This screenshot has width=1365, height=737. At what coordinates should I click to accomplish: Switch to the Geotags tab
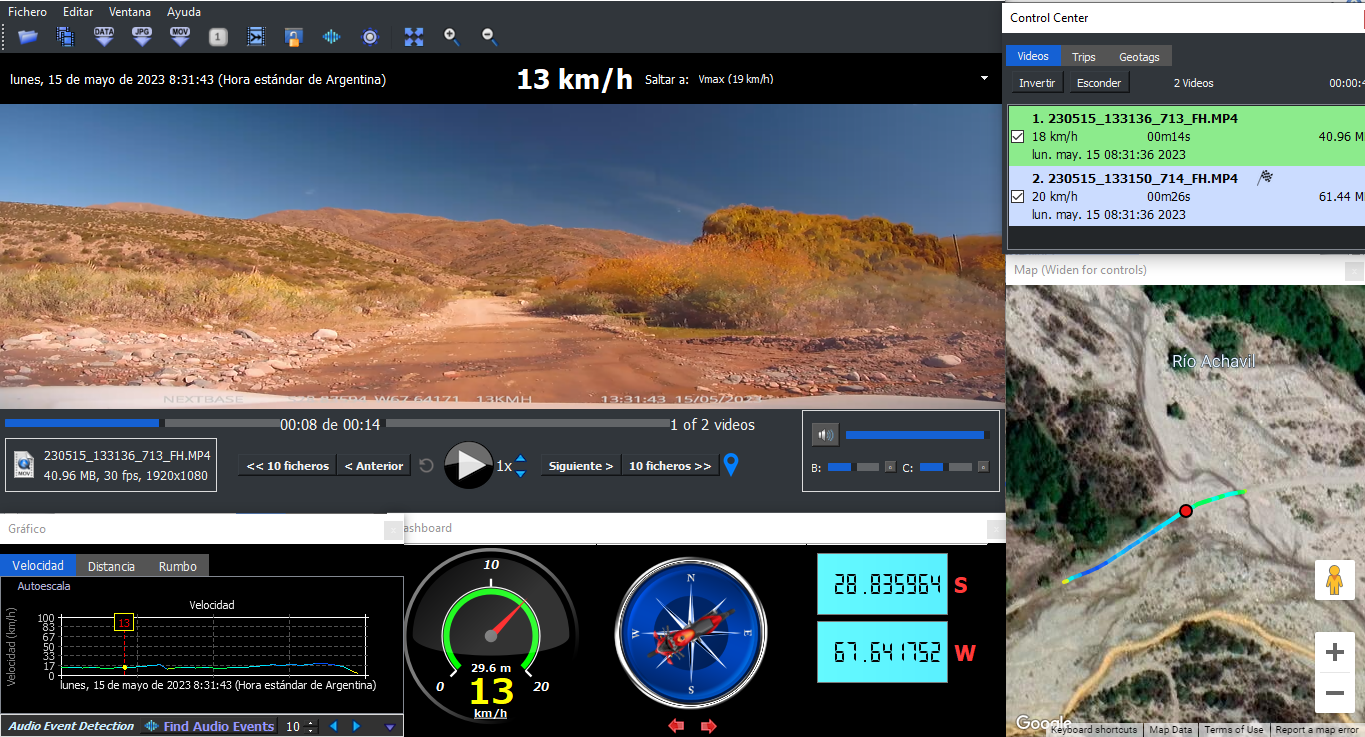(1139, 57)
